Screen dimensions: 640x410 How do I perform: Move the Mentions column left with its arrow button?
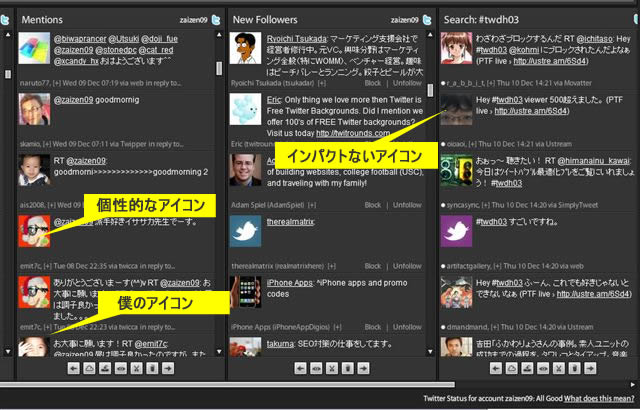click(73, 368)
